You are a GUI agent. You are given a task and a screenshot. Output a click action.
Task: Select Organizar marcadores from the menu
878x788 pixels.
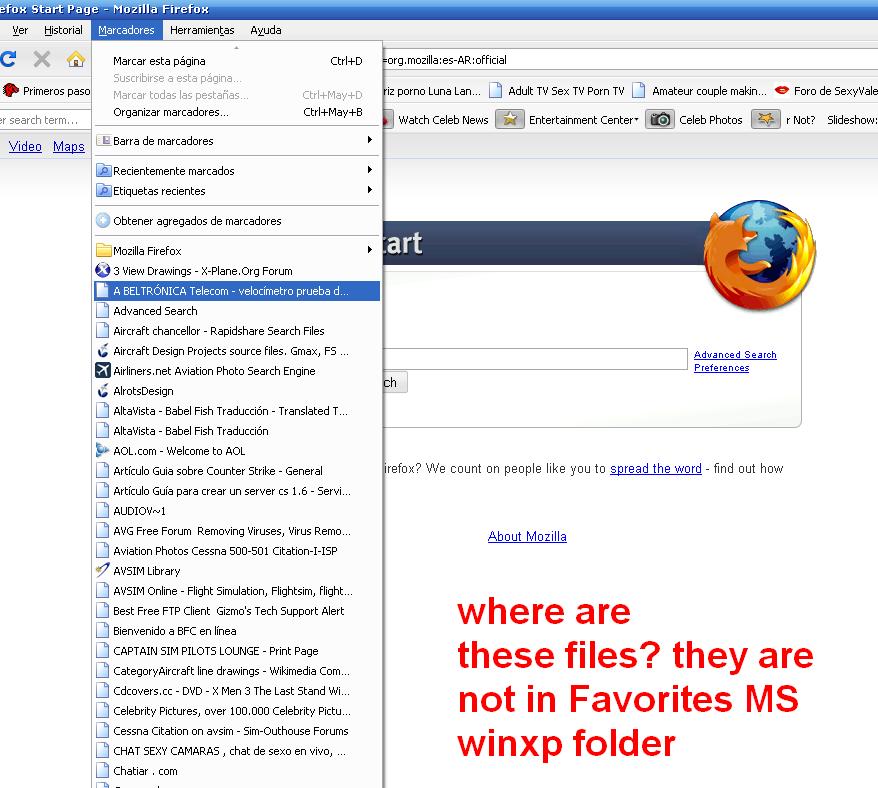[171, 112]
